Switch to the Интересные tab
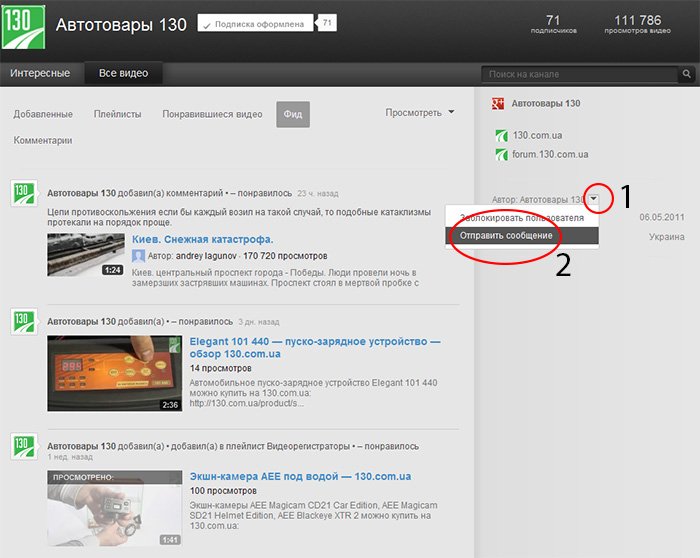 pyautogui.click(x=40, y=73)
